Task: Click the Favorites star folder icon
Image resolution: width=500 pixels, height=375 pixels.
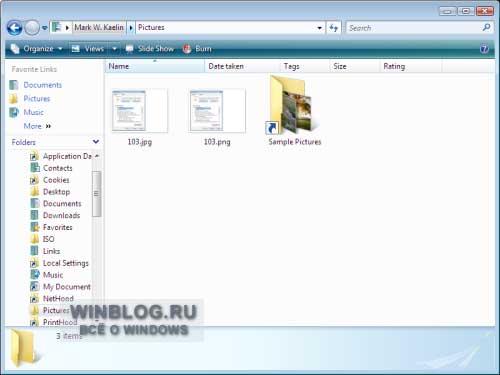Action: click(x=35, y=227)
